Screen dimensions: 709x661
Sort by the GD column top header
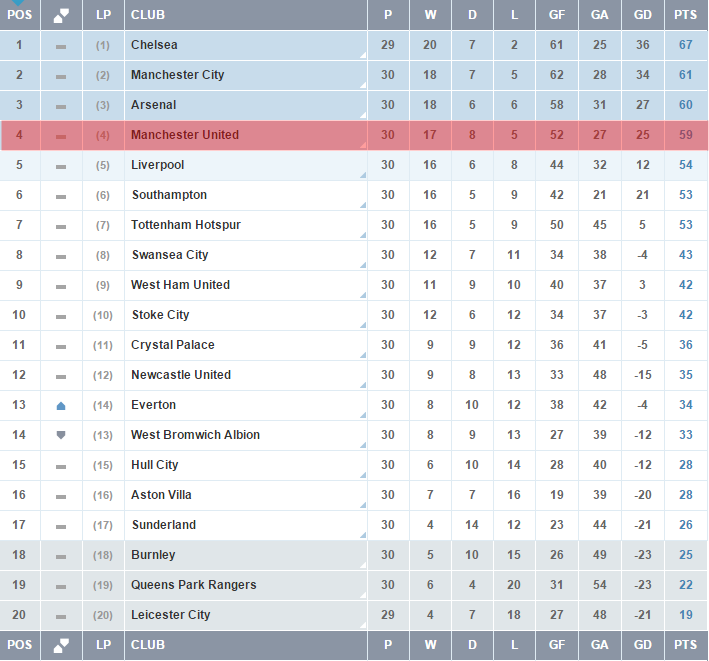(x=642, y=15)
